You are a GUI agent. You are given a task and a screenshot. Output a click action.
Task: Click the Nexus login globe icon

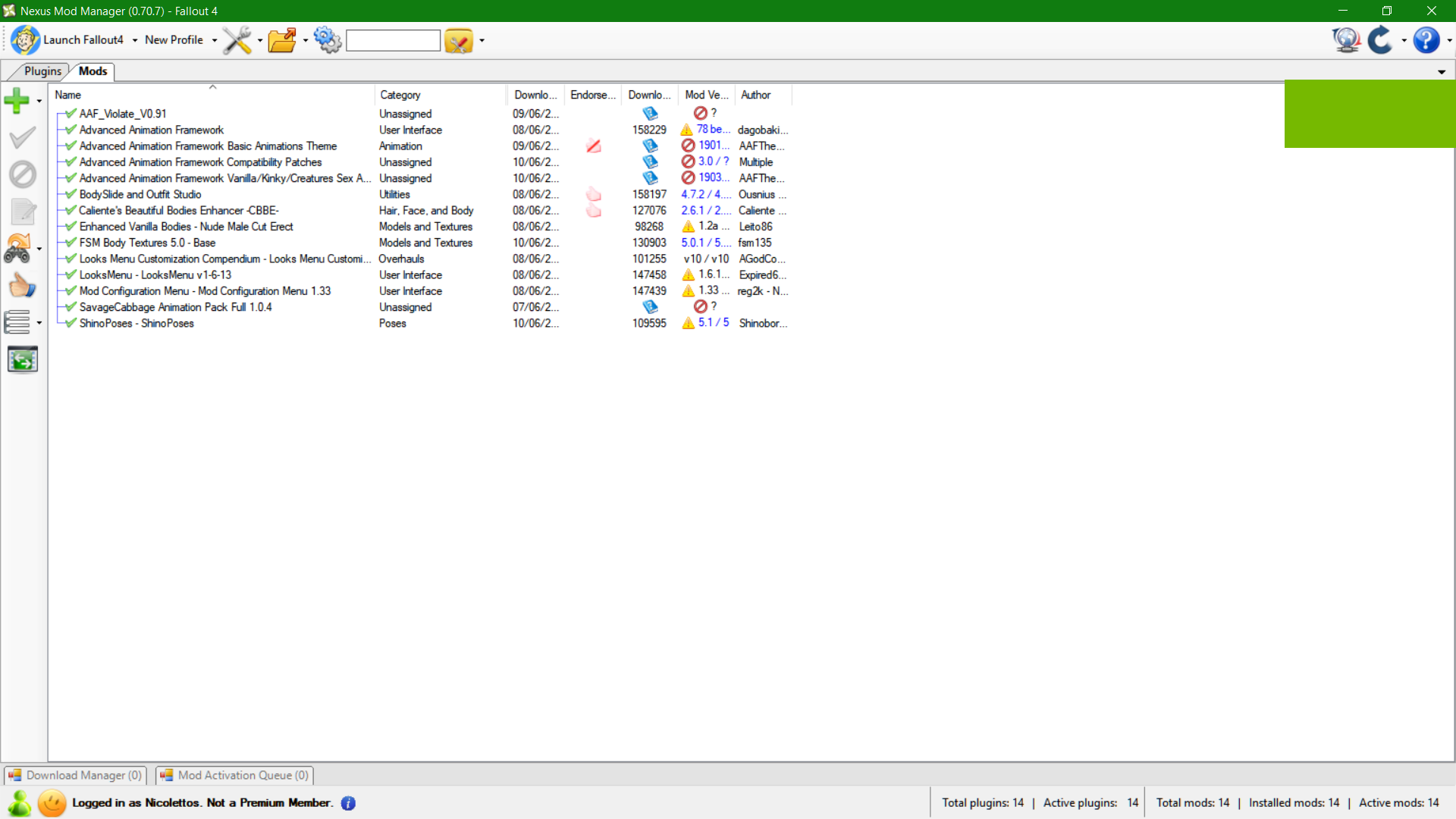pyautogui.click(x=1346, y=40)
